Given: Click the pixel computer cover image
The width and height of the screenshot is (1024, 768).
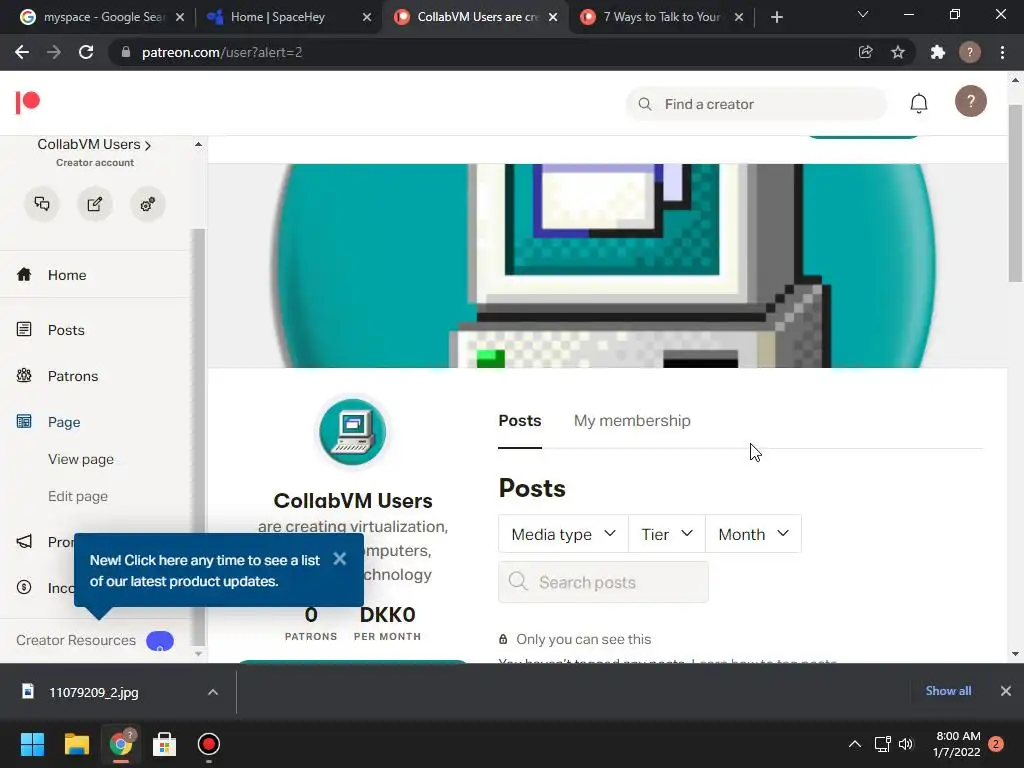Looking at the screenshot, I should click(607, 265).
